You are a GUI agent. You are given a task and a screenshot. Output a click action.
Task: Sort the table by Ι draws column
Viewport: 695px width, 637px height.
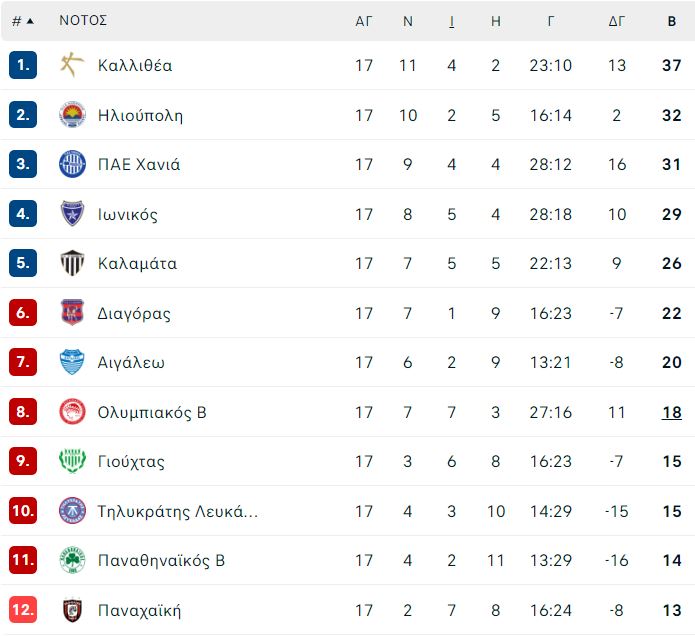pos(451,21)
